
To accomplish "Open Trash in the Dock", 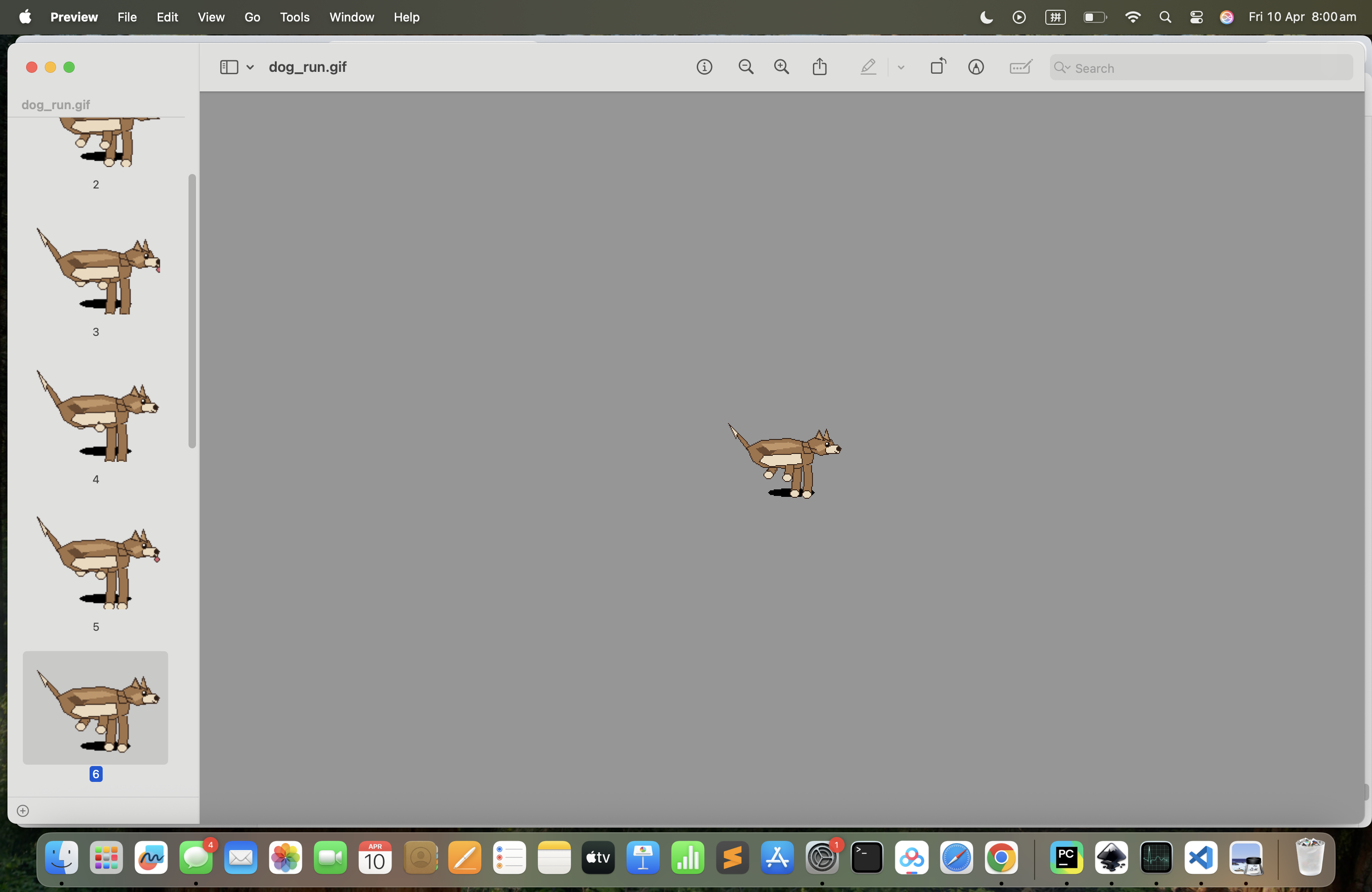I will (1309, 857).
